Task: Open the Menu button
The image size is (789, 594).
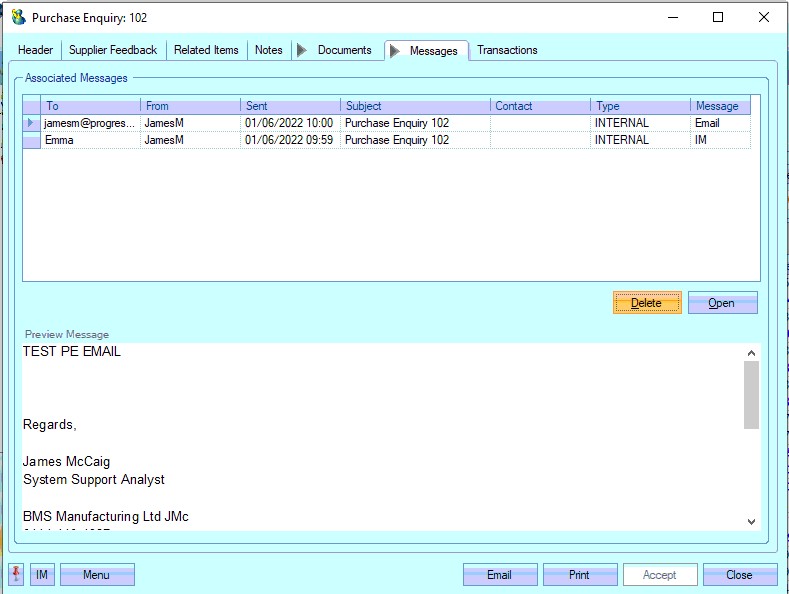Action: 96,575
